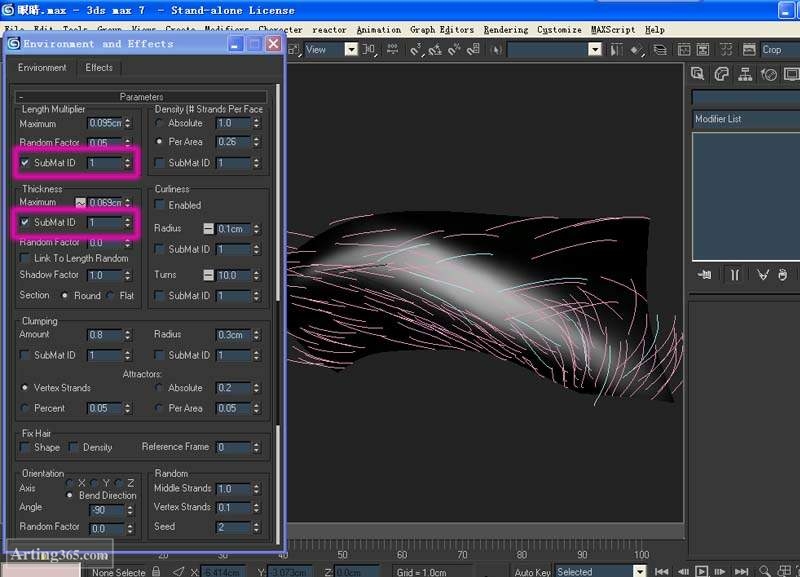
Task: Select Absolute density radio button
Action: tap(159, 123)
